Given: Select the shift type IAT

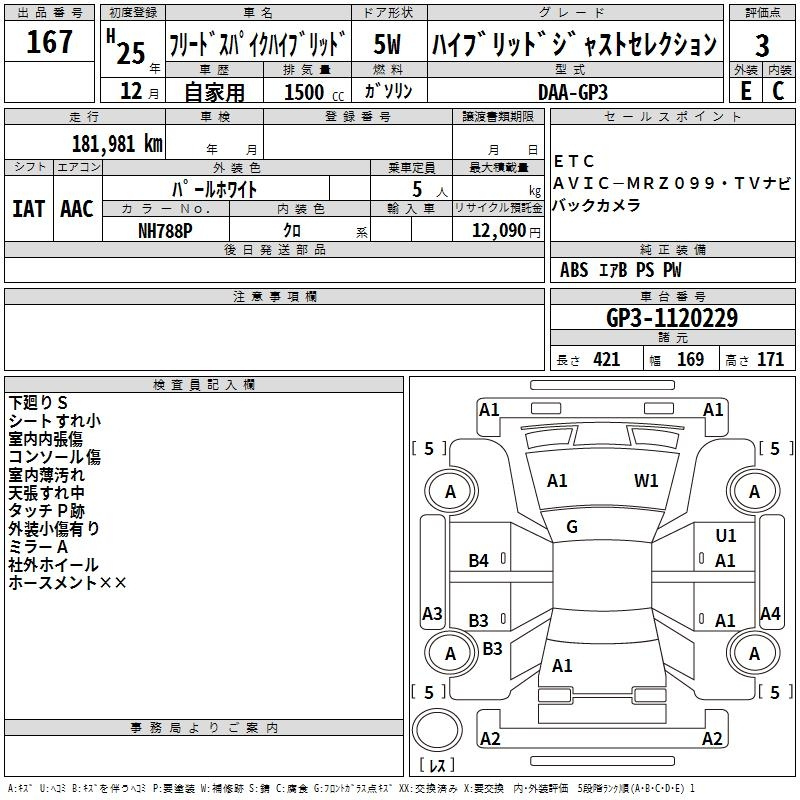Looking at the screenshot, I should pos(28,209).
